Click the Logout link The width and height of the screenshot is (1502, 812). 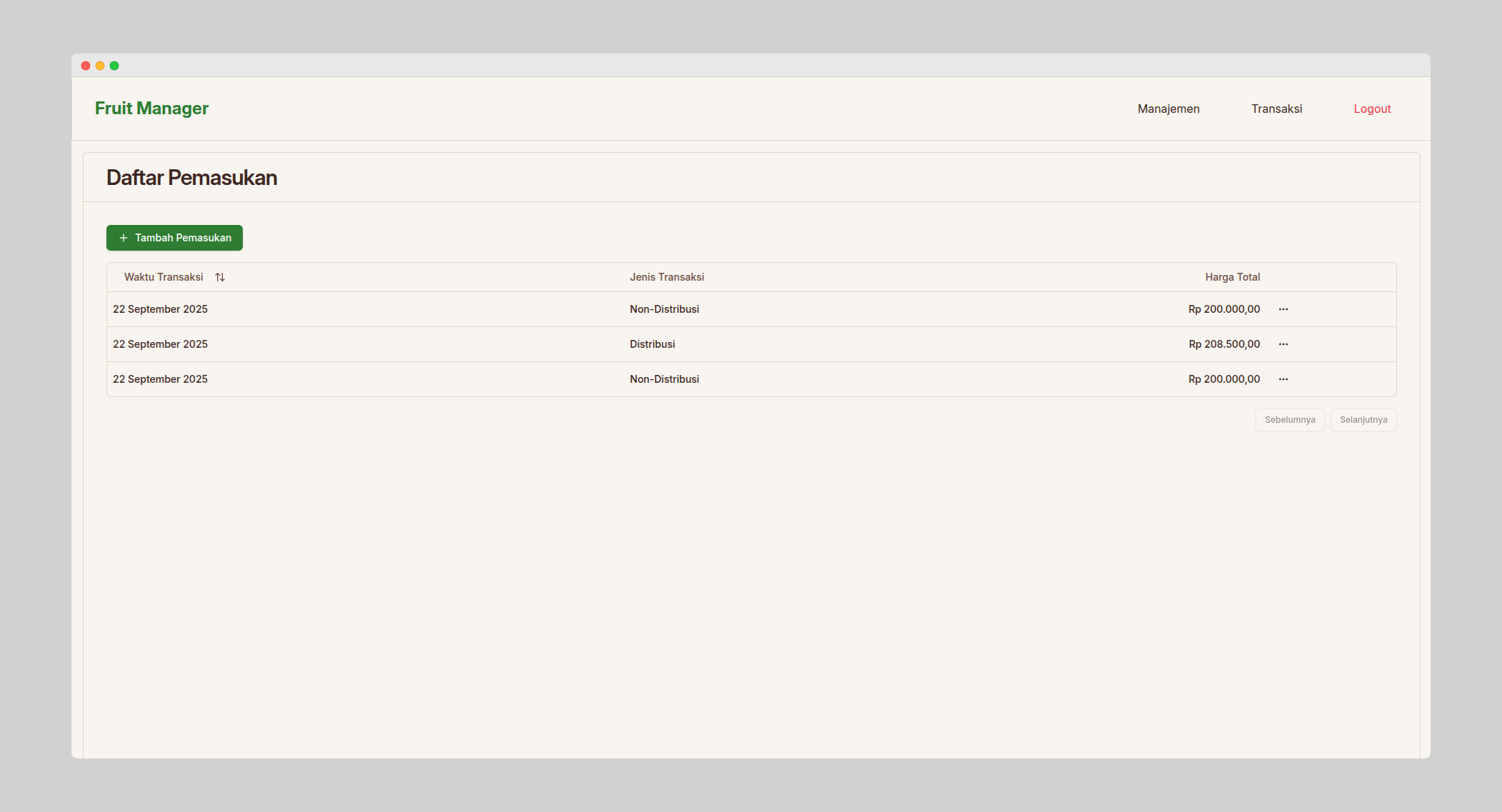click(1371, 109)
